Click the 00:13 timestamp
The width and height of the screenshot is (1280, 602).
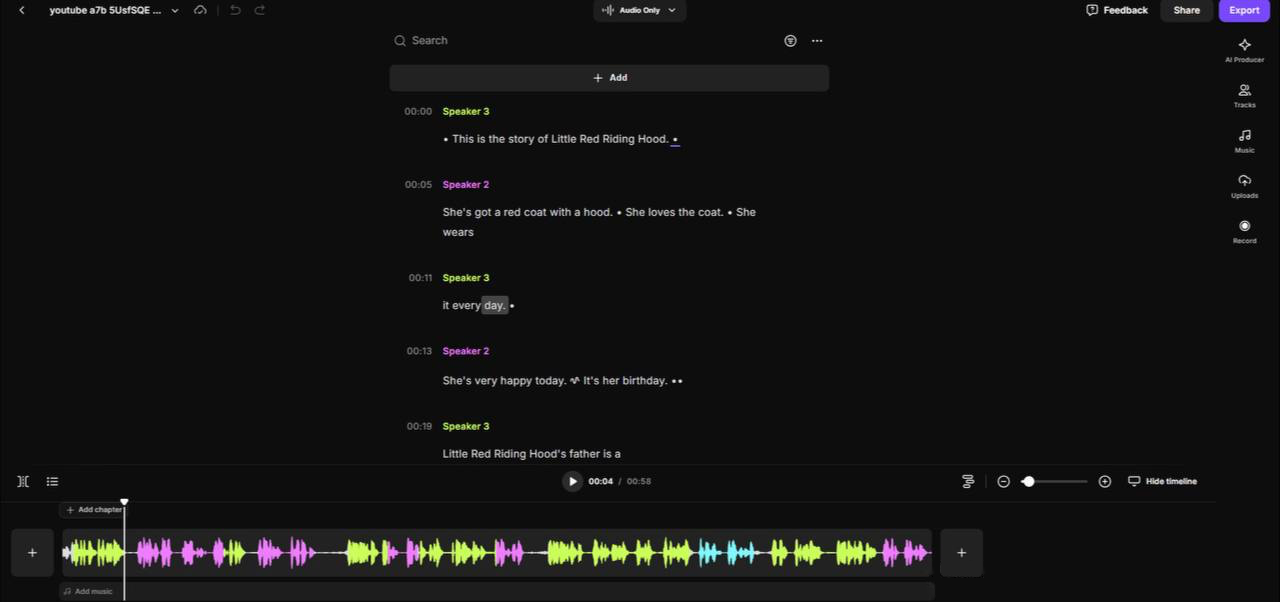(419, 351)
